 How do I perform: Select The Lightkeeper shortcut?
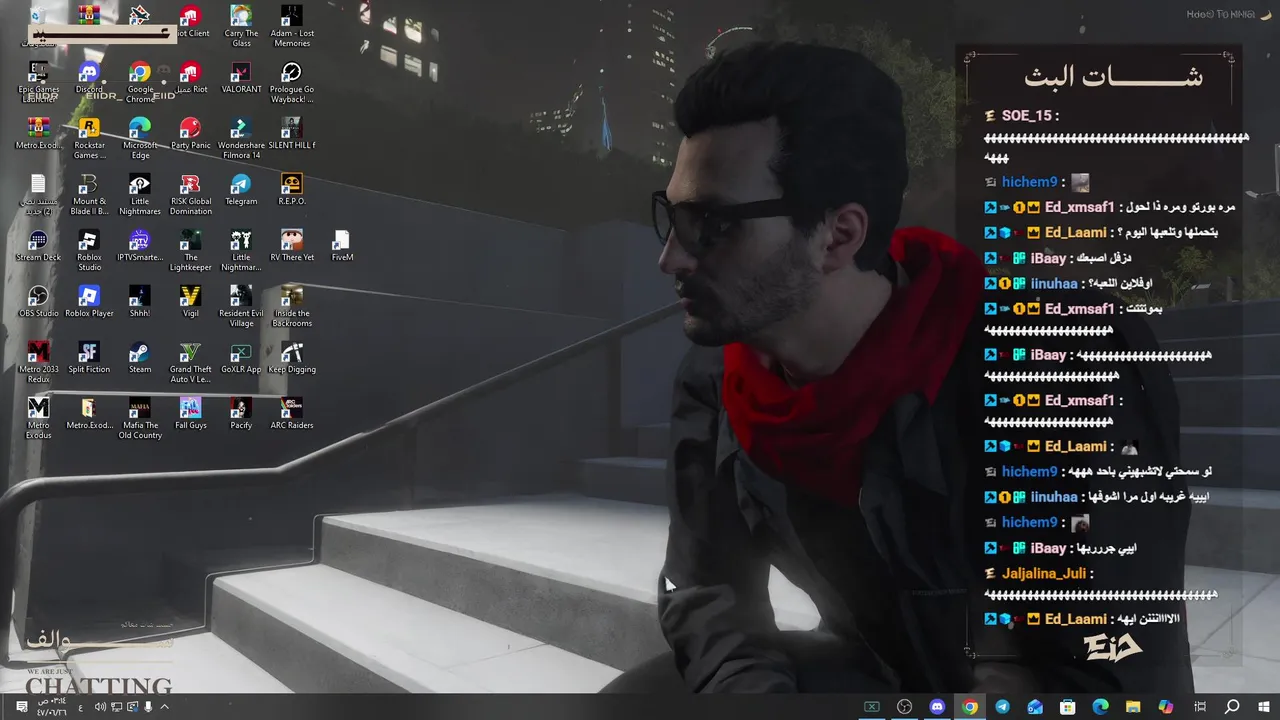pos(190,250)
